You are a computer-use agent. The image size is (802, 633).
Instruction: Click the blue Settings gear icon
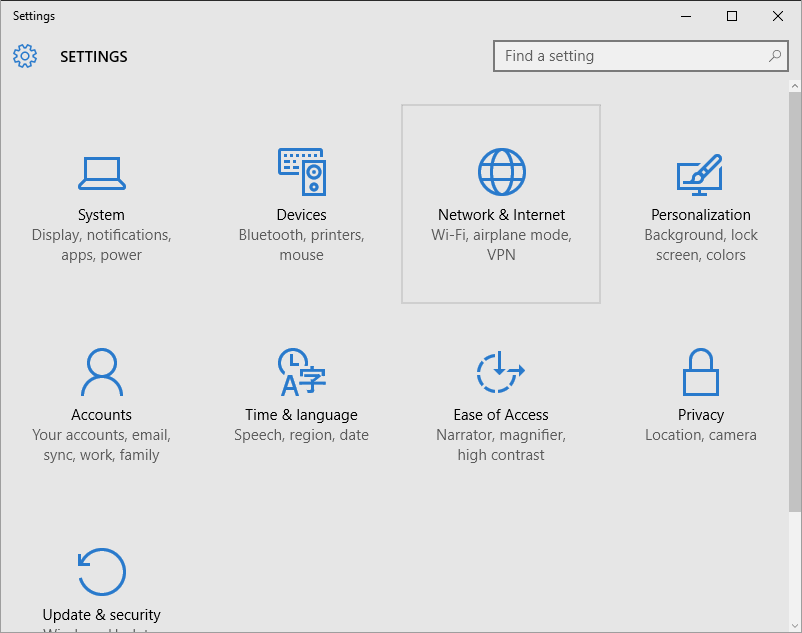[x=25, y=56]
